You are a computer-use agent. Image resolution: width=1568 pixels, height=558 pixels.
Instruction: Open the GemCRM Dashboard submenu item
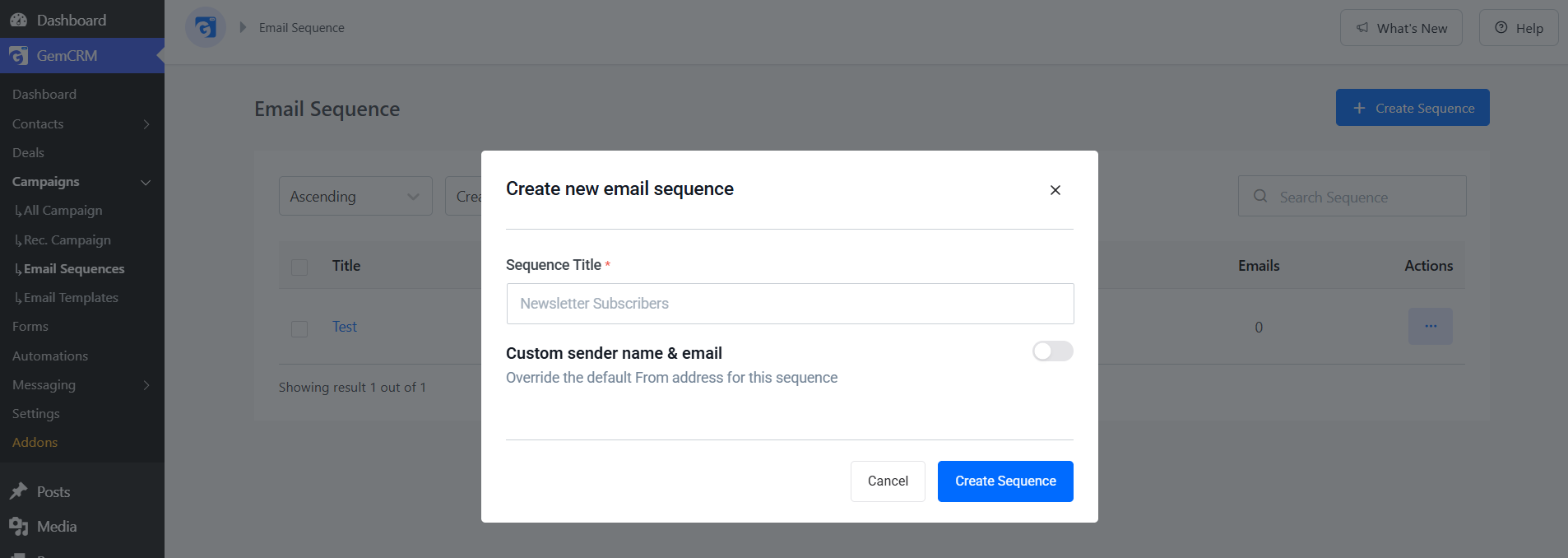coord(44,95)
